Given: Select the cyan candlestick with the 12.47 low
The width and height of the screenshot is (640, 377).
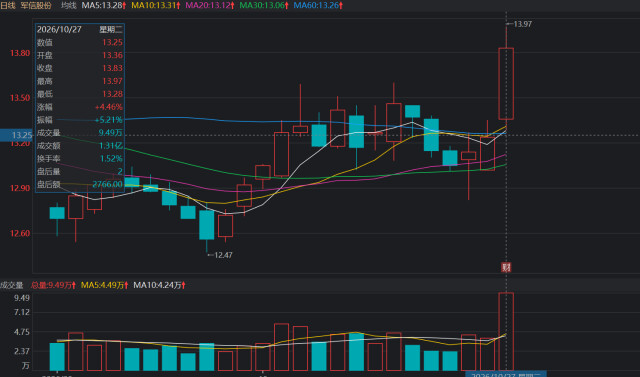Looking at the screenshot, I should pyautogui.click(x=207, y=225).
